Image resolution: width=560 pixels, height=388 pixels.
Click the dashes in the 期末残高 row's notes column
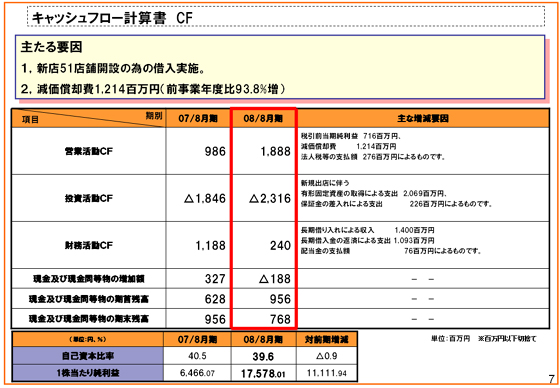click(x=423, y=319)
